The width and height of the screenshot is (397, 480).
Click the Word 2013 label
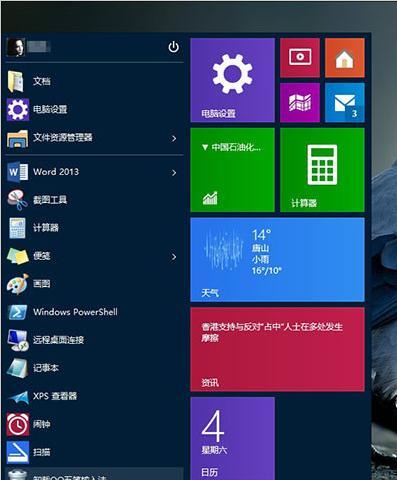pos(56,172)
